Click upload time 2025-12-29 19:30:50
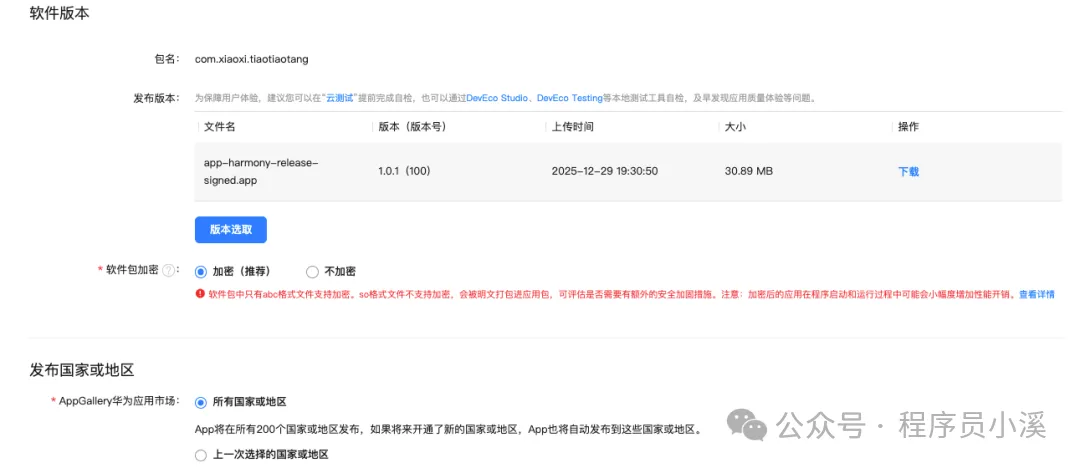The image size is (1080, 468). (x=605, y=171)
